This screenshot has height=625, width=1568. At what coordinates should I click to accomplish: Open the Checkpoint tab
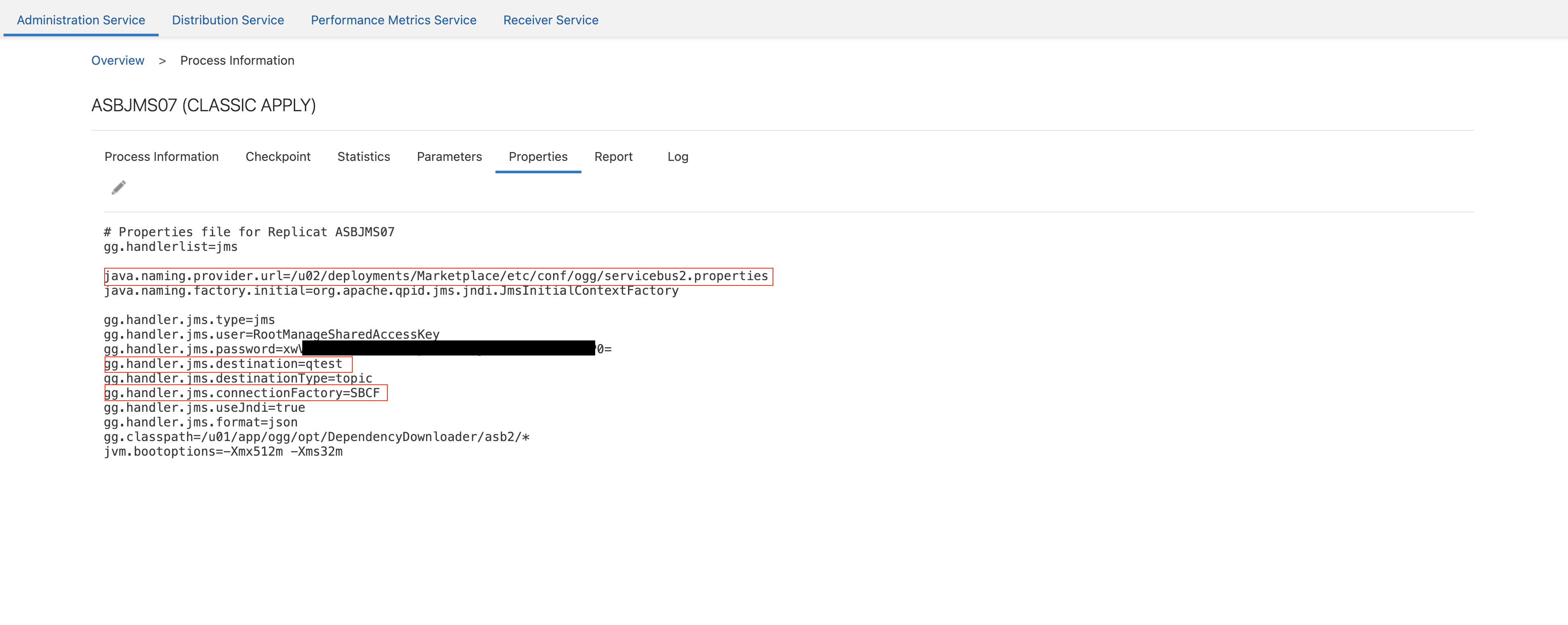pos(277,156)
